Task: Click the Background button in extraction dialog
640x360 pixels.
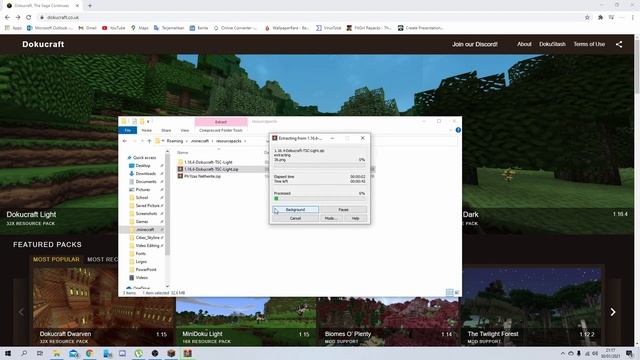Action: click(x=295, y=209)
